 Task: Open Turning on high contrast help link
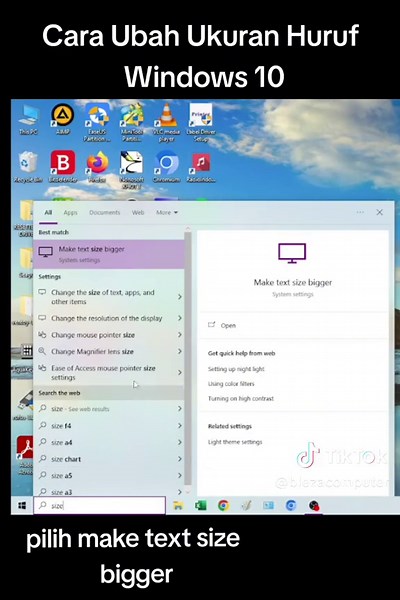click(x=241, y=399)
